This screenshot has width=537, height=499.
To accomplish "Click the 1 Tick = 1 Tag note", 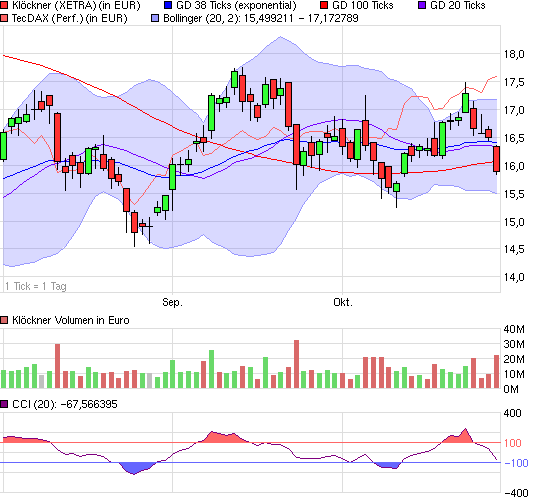I will click(36, 286).
